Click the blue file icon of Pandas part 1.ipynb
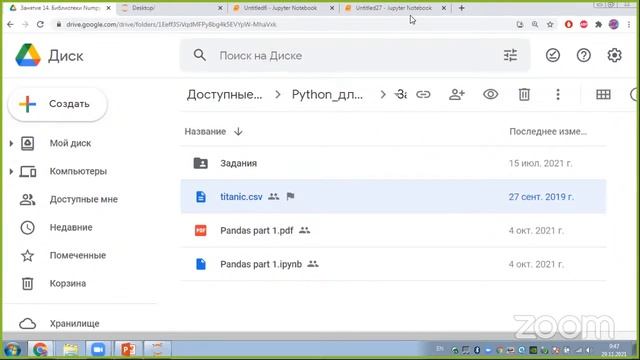Viewport: 640px width, 360px height. click(x=201, y=264)
